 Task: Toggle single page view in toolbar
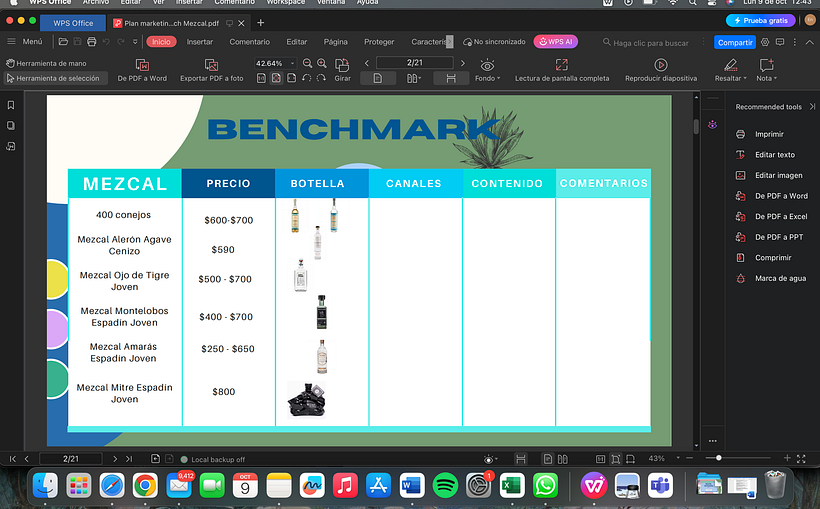point(378,78)
